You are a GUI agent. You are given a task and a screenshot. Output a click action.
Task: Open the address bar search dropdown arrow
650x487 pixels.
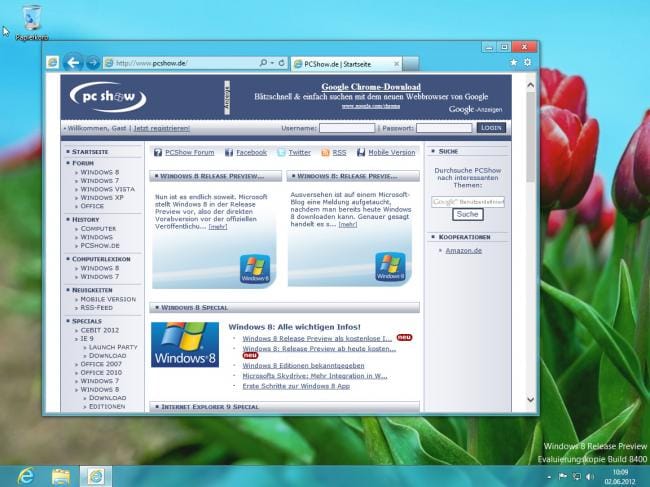point(272,63)
